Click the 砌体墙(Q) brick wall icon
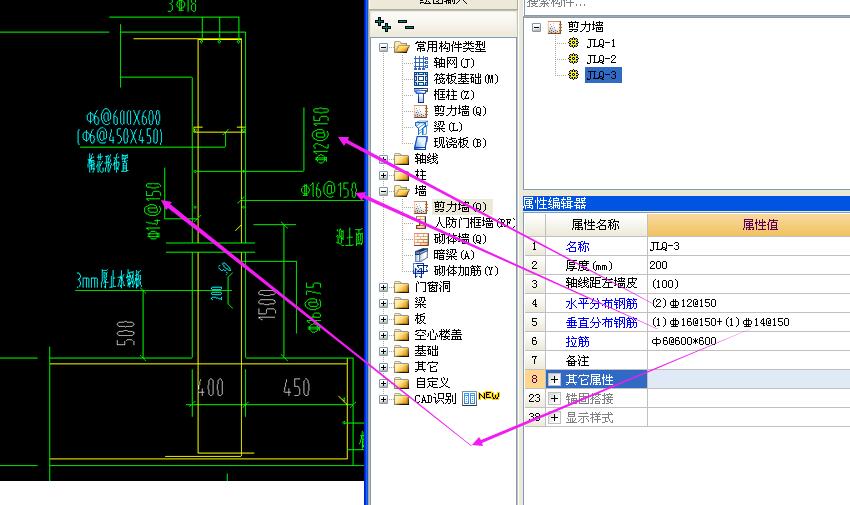The image size is (850, 505). point(421,239)
